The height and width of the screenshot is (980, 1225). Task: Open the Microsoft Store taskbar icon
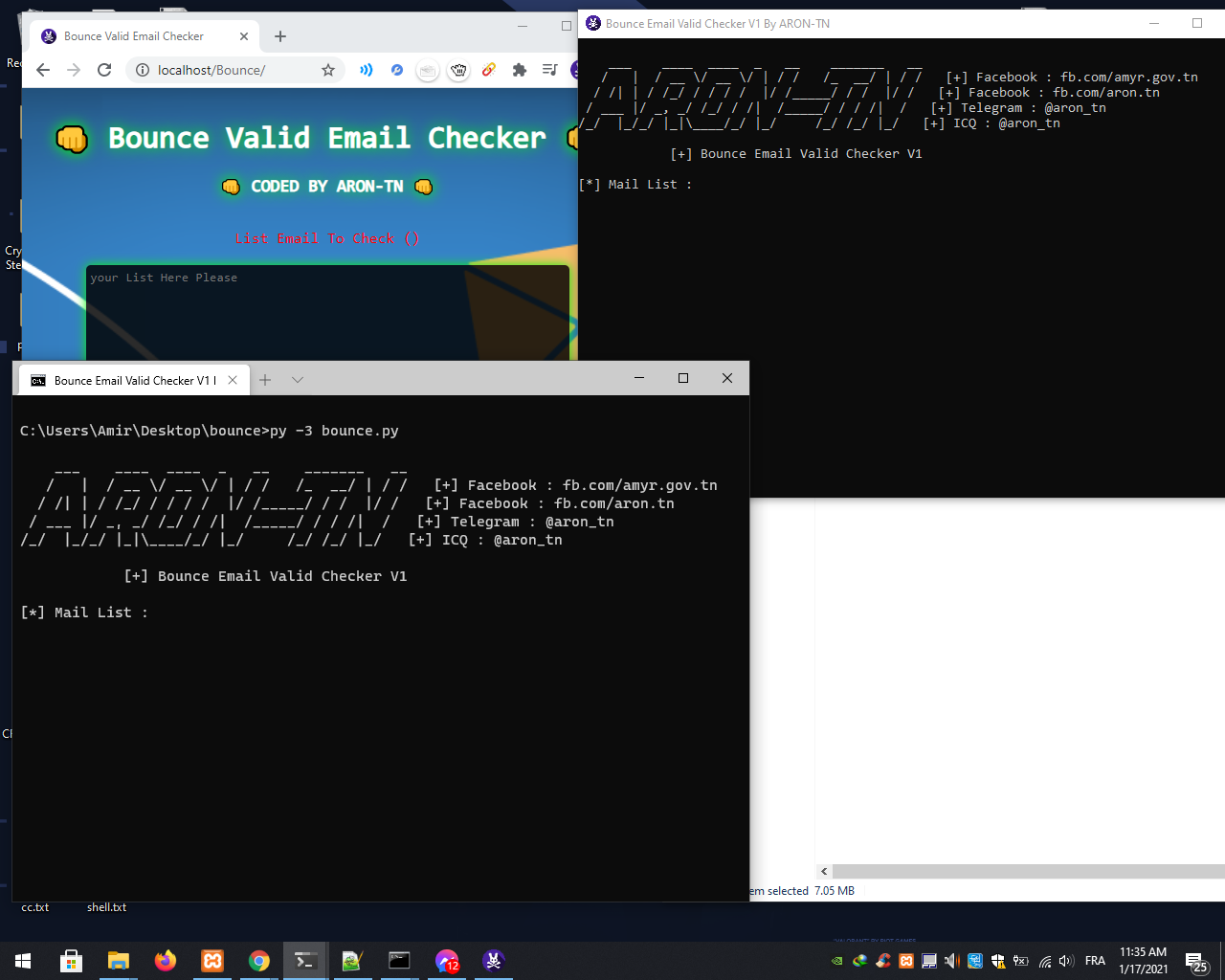click(72, 961)
